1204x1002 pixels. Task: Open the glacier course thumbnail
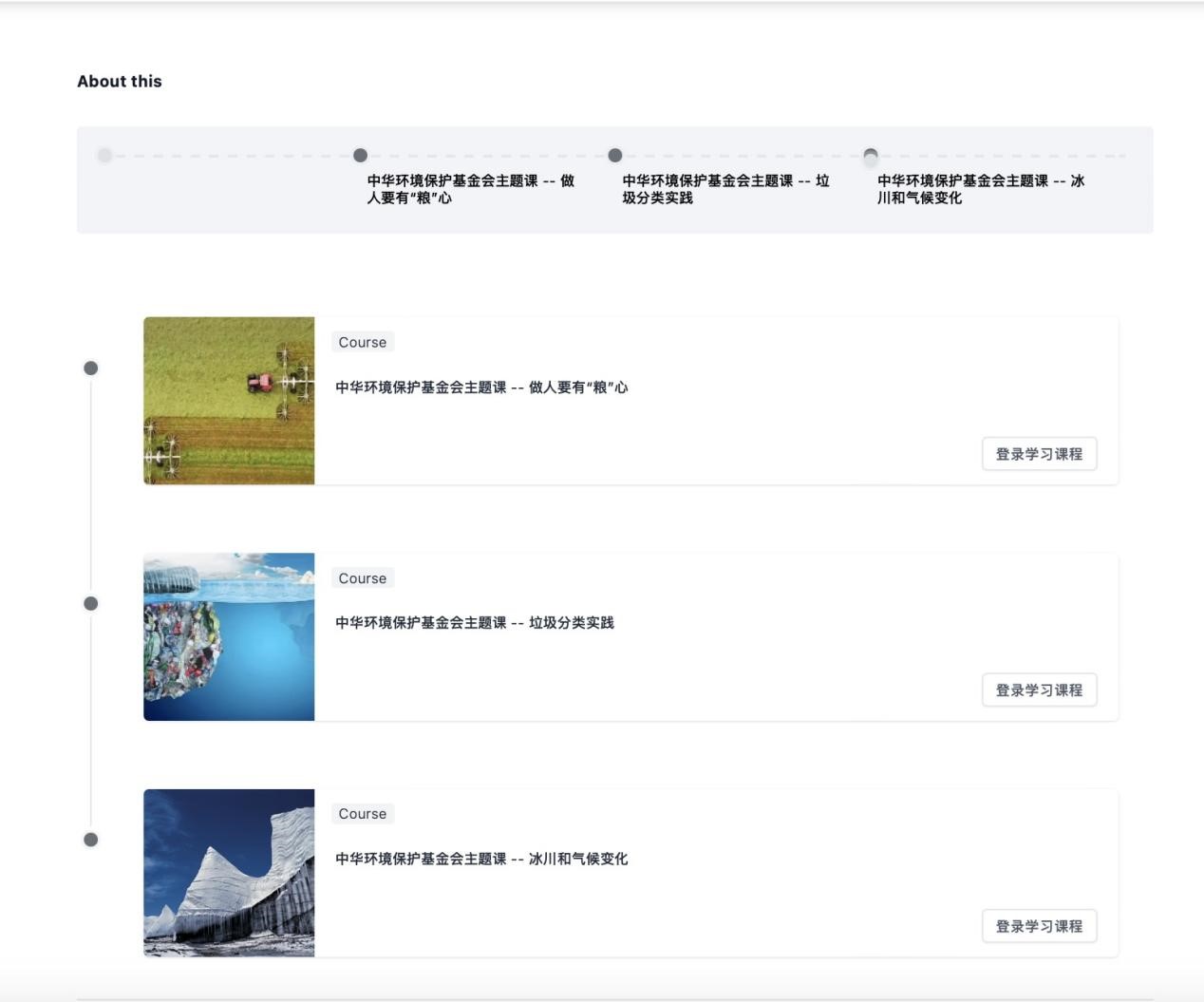(x=229, y=873)
